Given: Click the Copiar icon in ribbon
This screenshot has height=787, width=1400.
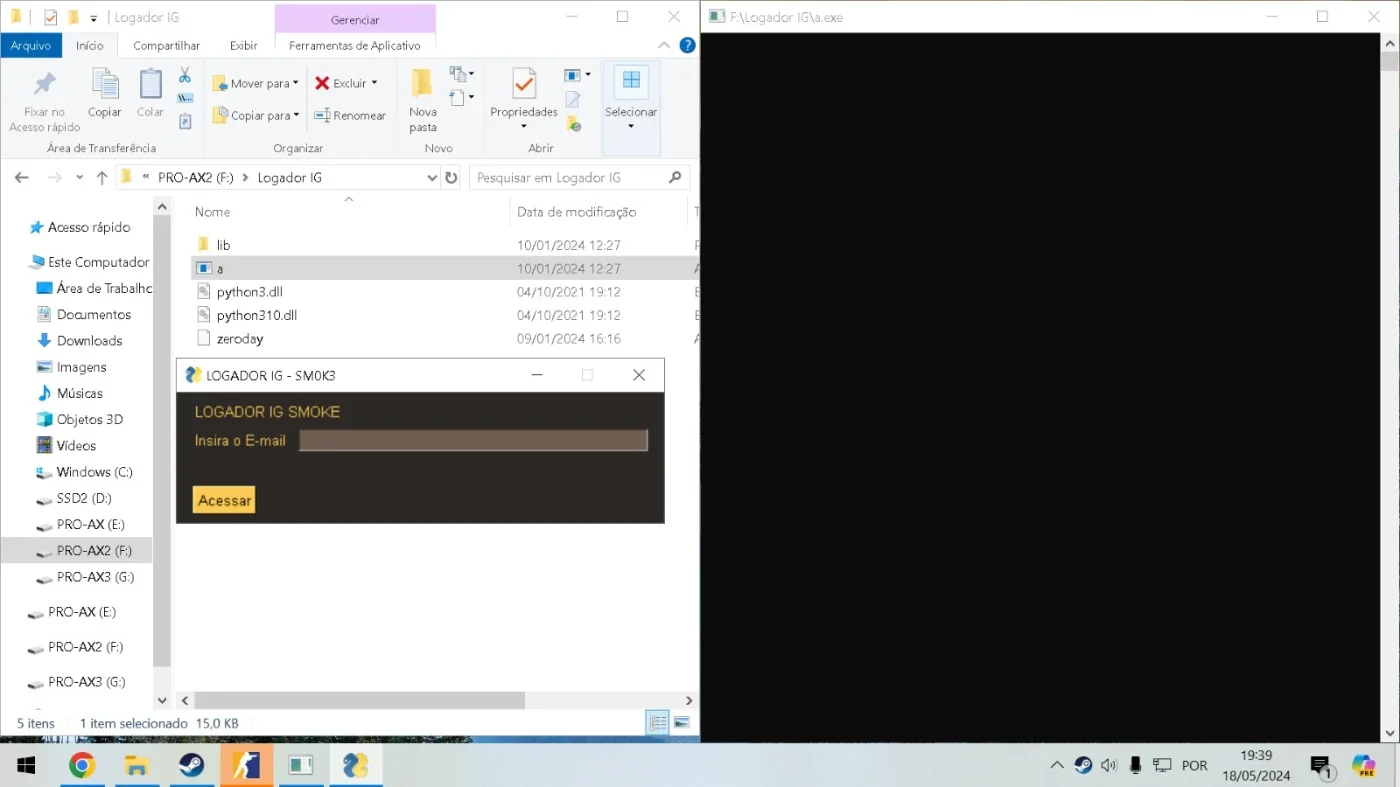Looking at the screenshot, I should tap(104, 84).
